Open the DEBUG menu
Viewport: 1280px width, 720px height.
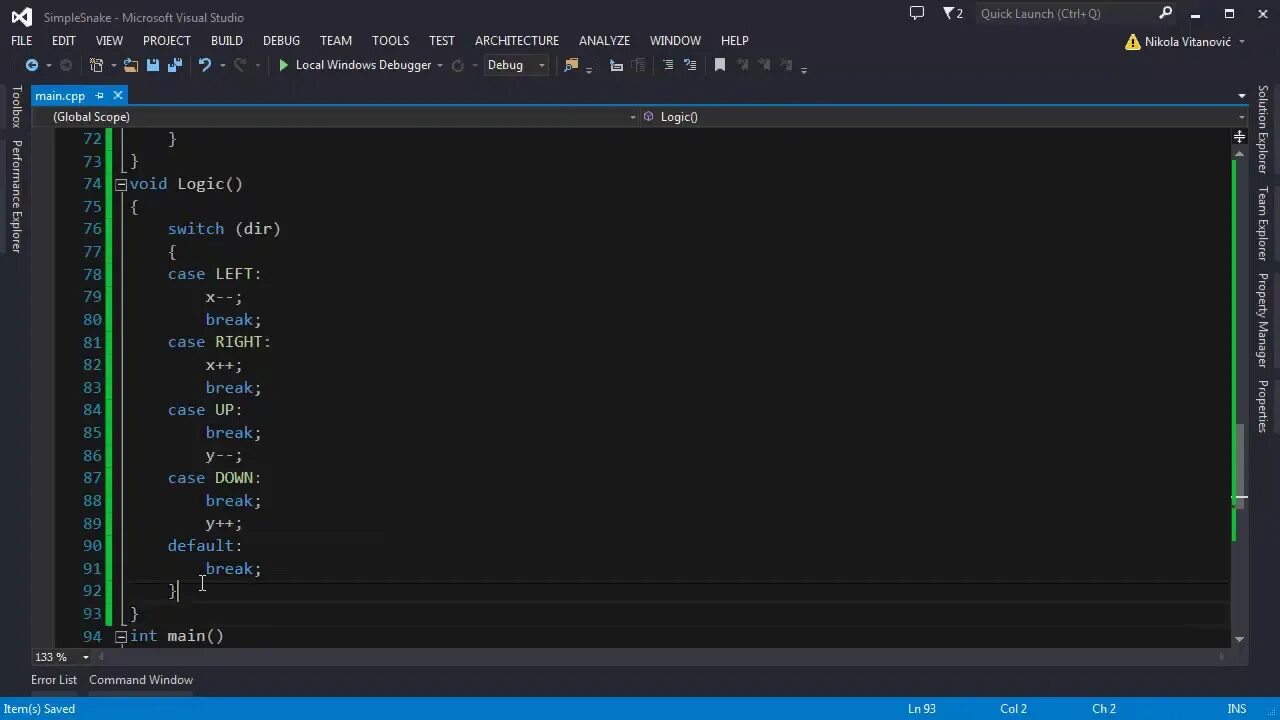(282, 41)
